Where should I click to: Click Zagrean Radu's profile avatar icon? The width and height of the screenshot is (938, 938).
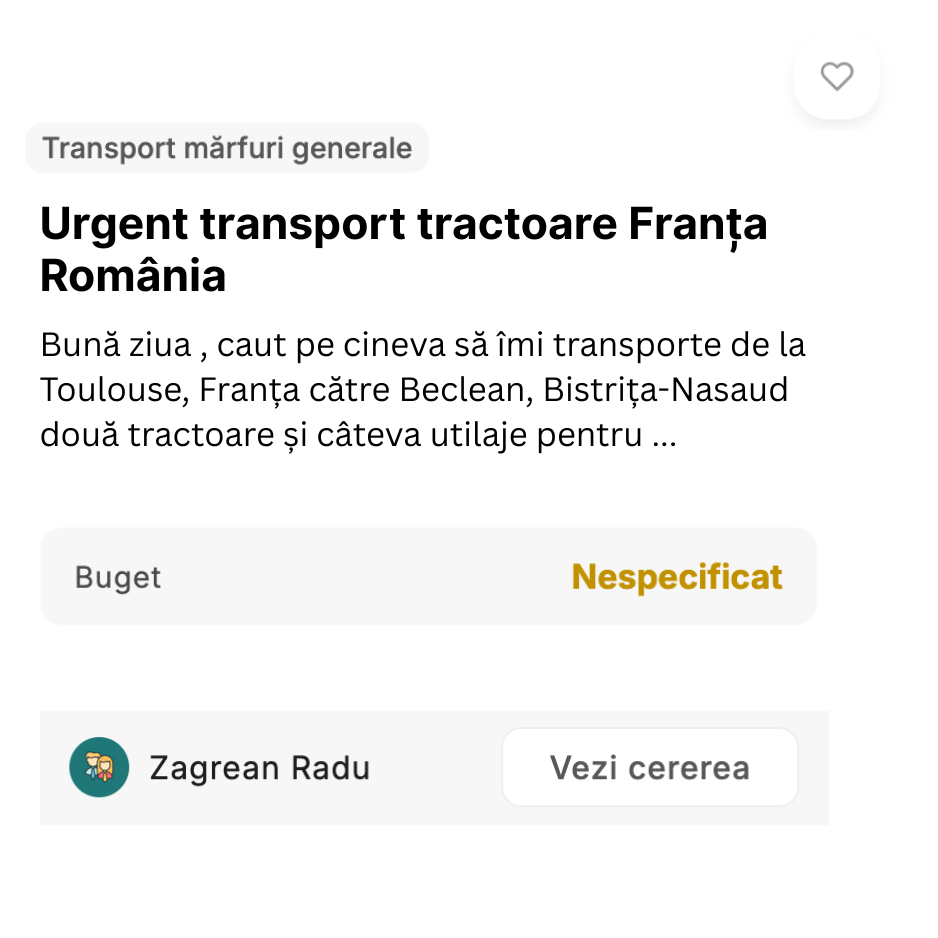point(99,767)
